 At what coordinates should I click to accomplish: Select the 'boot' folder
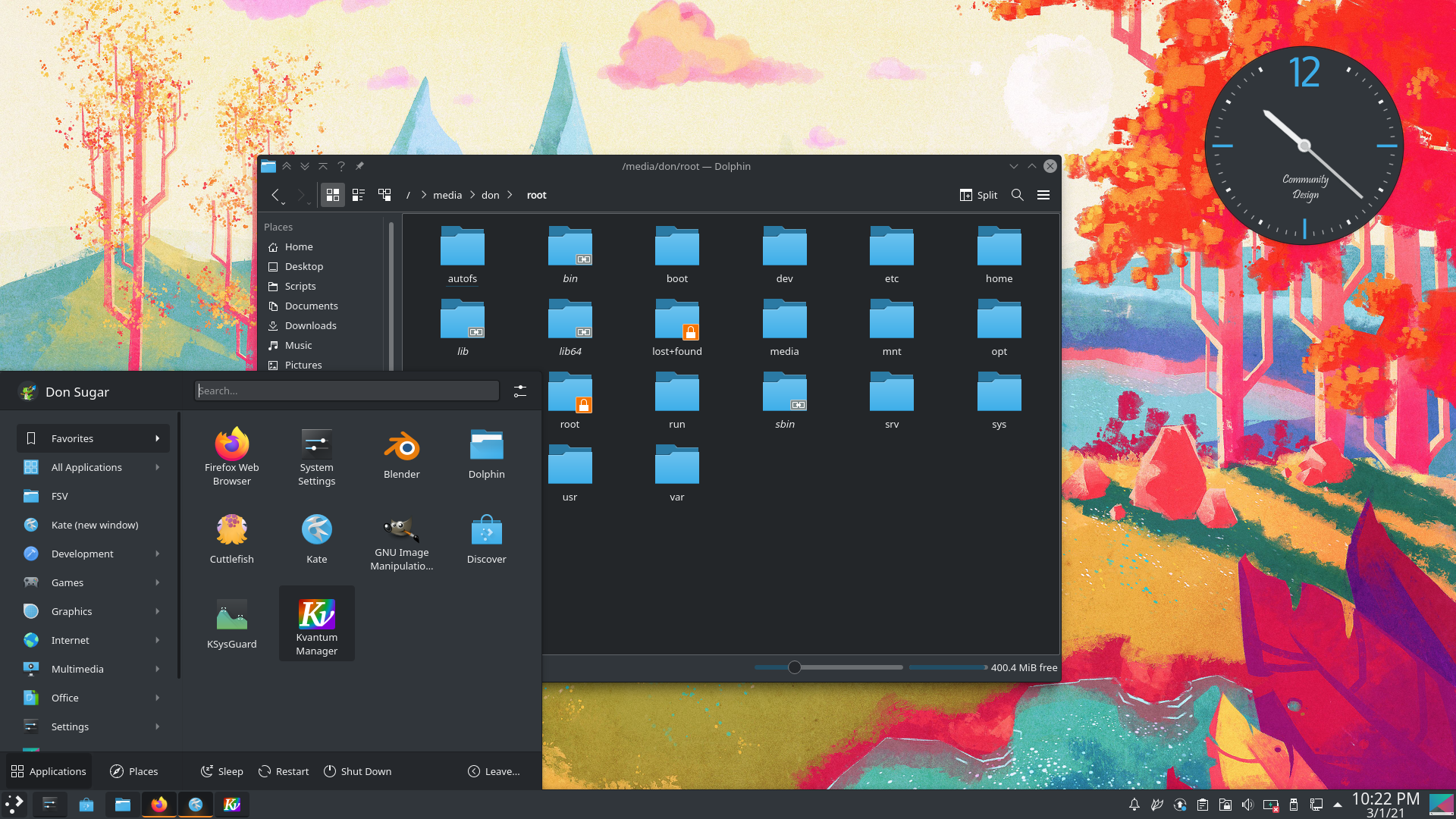click(677, 255)
